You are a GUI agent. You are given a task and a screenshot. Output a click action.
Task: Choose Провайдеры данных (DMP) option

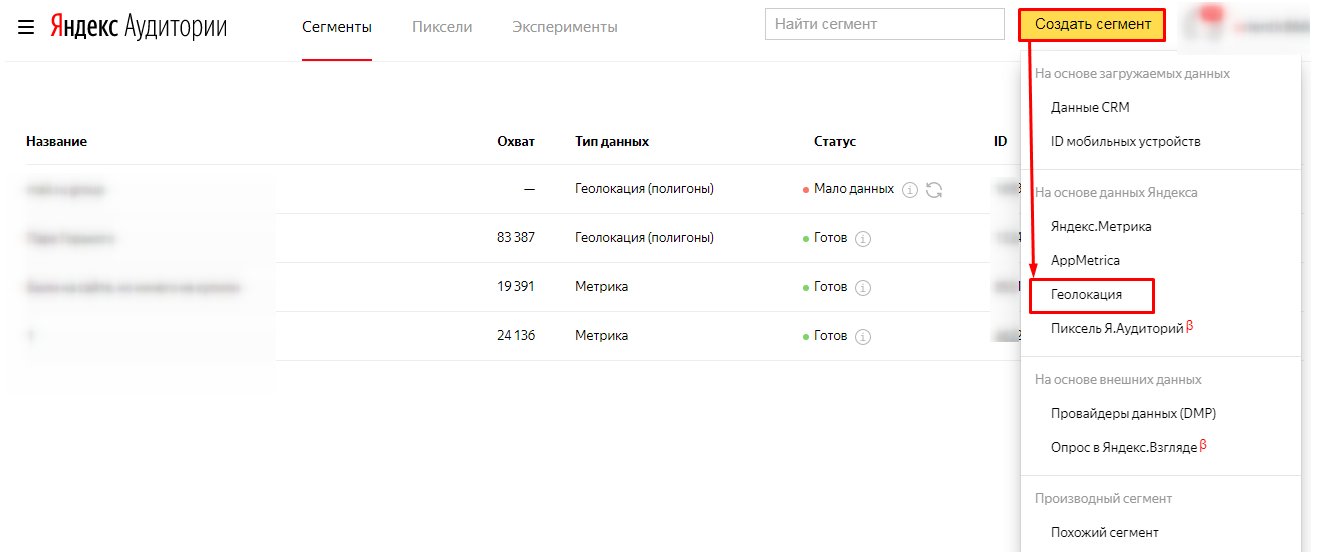pyautogui.click(x=1133, y=413)
